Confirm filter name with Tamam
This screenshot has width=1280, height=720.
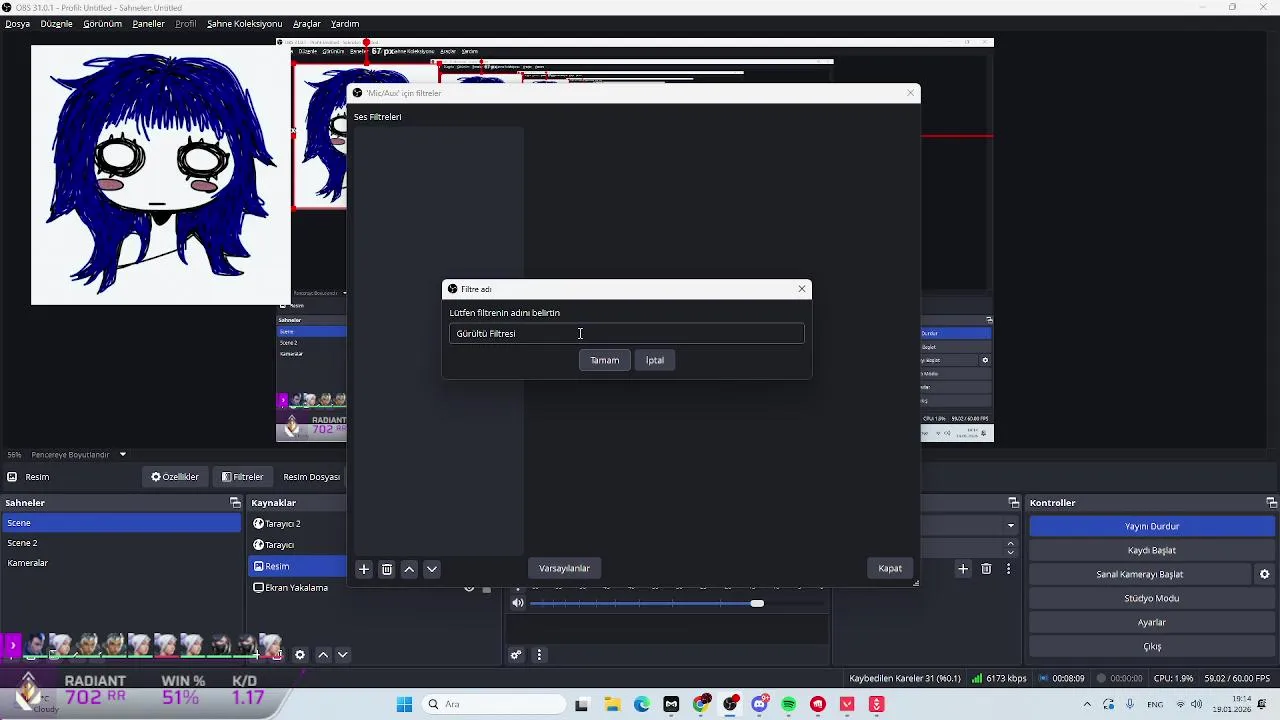(x=604, y=360)
